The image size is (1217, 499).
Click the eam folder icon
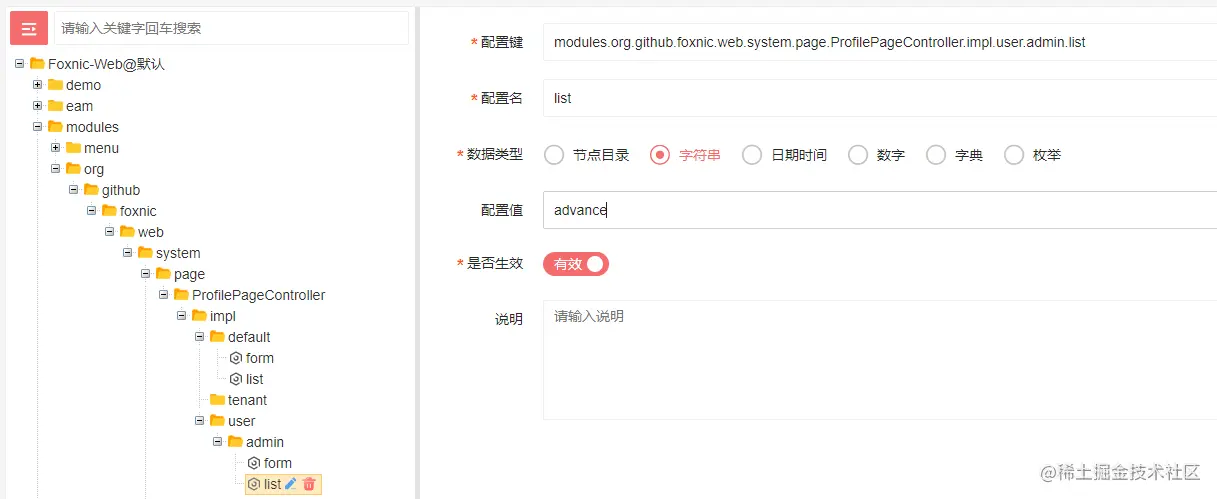tap(55, 106)
